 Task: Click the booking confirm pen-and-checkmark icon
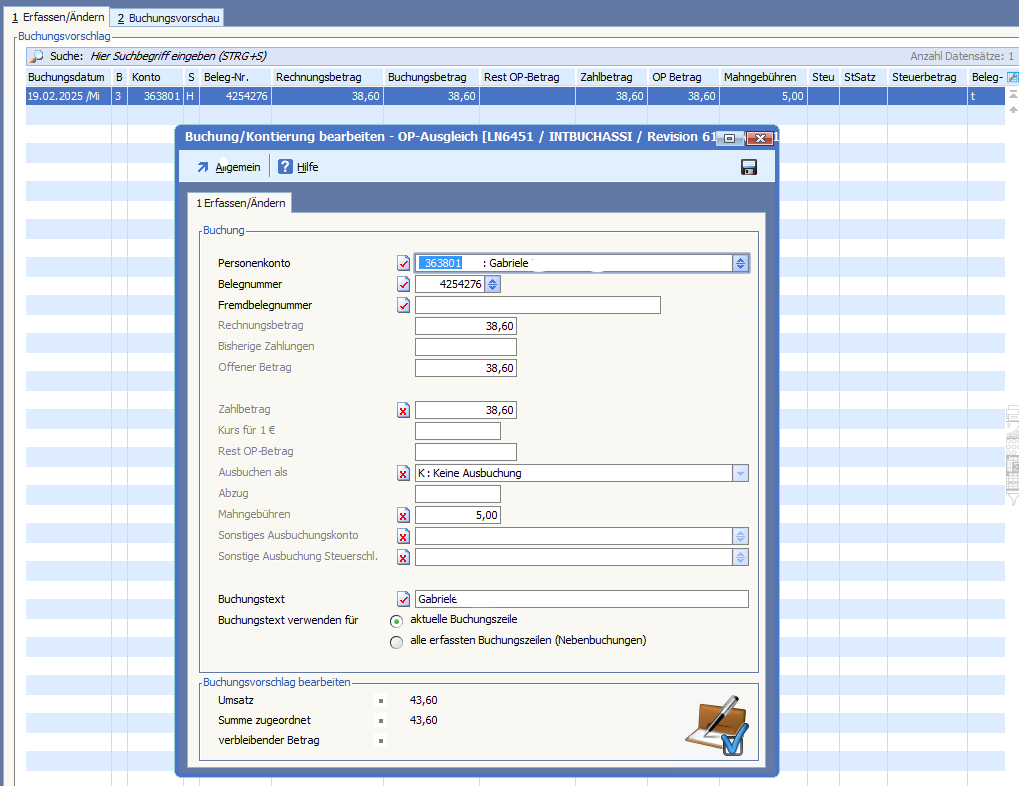coord(716,726)
